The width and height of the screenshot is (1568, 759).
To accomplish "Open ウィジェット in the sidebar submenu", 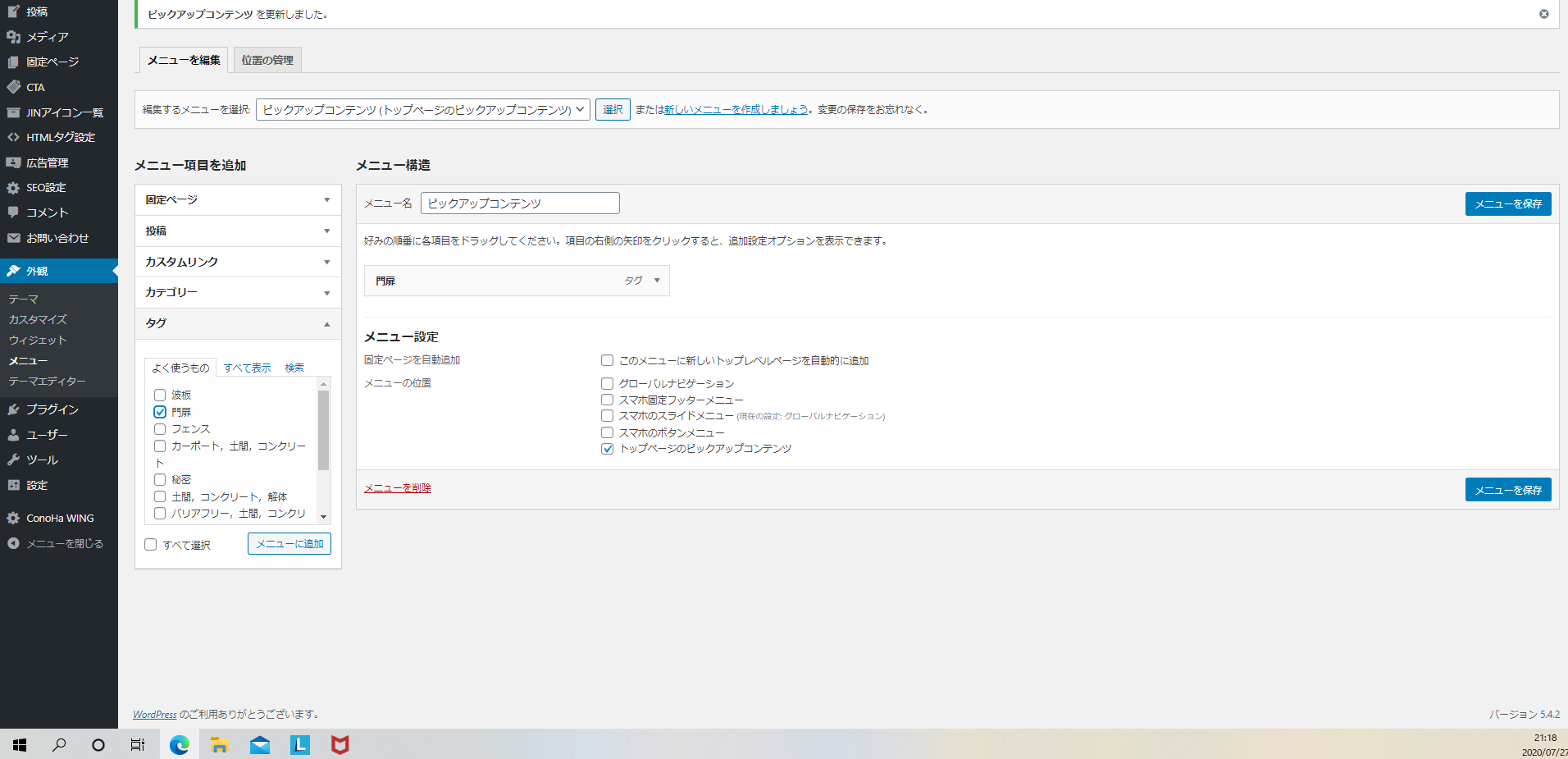I will pos(38,340).
